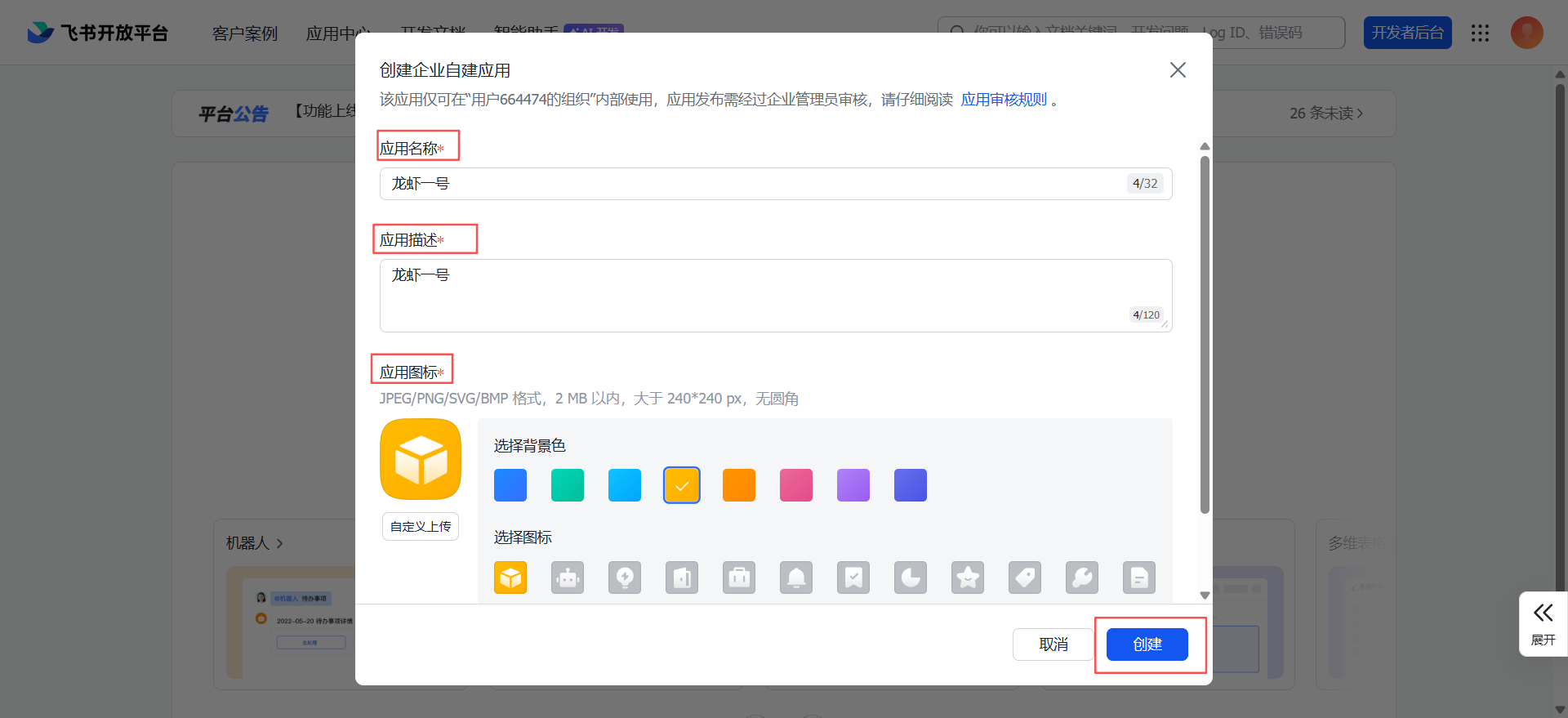Image resolution: width=1568 pixels, height=718 pixels.
Task: Choose pink background color
Action: [x=796, y=485]
